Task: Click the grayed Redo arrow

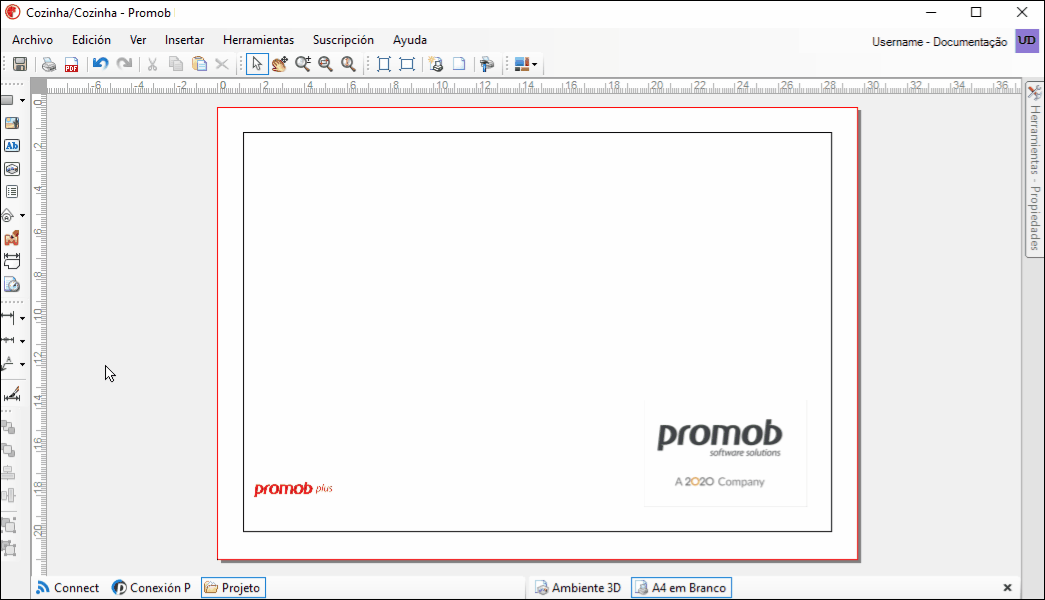Action: pyautogui.click(x=124, y=64)
